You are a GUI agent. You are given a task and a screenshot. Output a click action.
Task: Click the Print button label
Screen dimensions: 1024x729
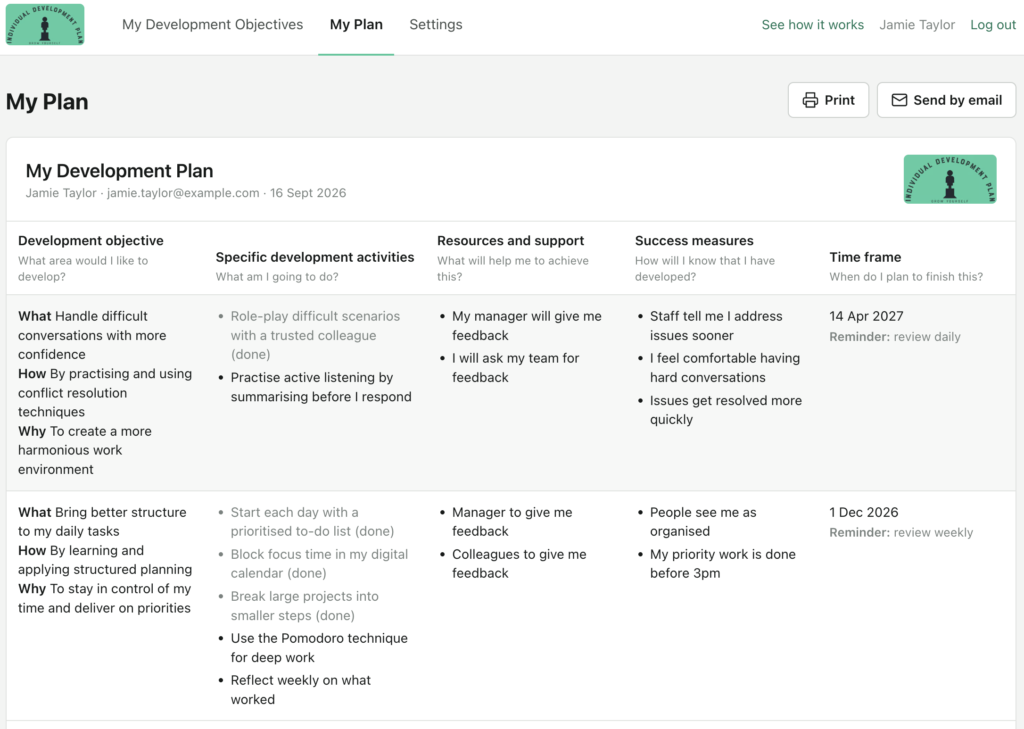pos(839,100)
